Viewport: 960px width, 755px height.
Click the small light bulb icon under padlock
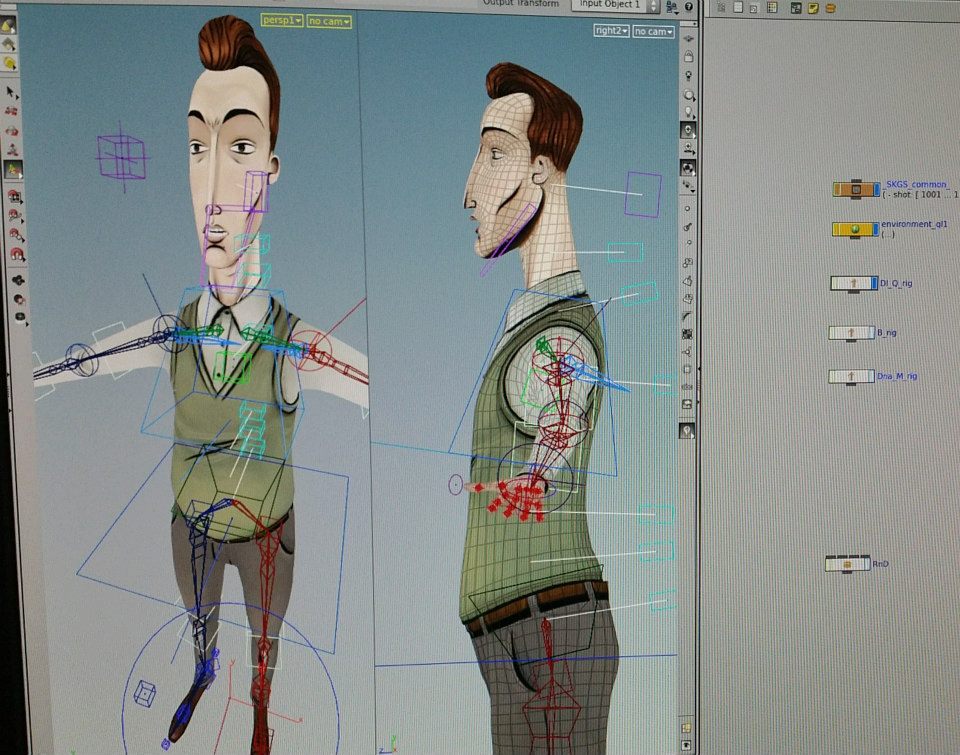coord(688,75)
